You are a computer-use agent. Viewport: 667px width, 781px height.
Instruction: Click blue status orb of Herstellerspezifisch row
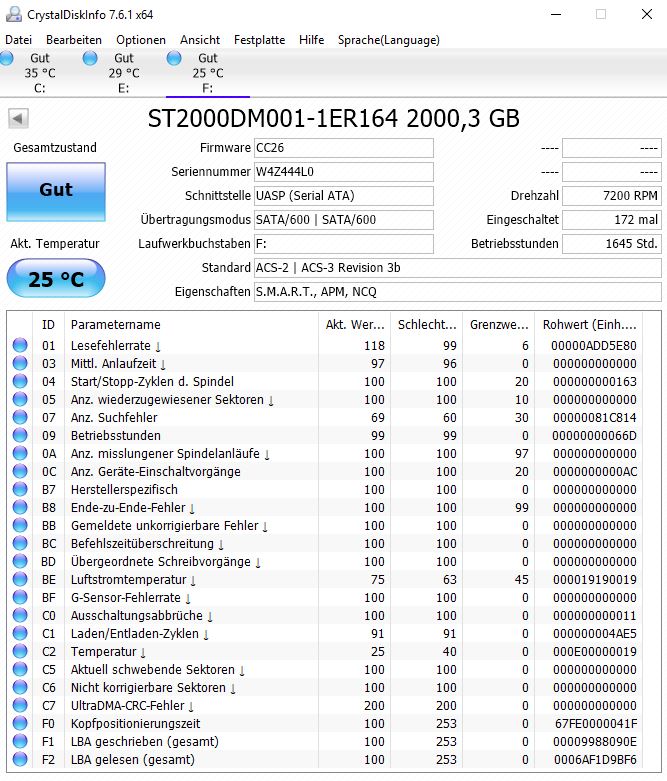[20, 489]
